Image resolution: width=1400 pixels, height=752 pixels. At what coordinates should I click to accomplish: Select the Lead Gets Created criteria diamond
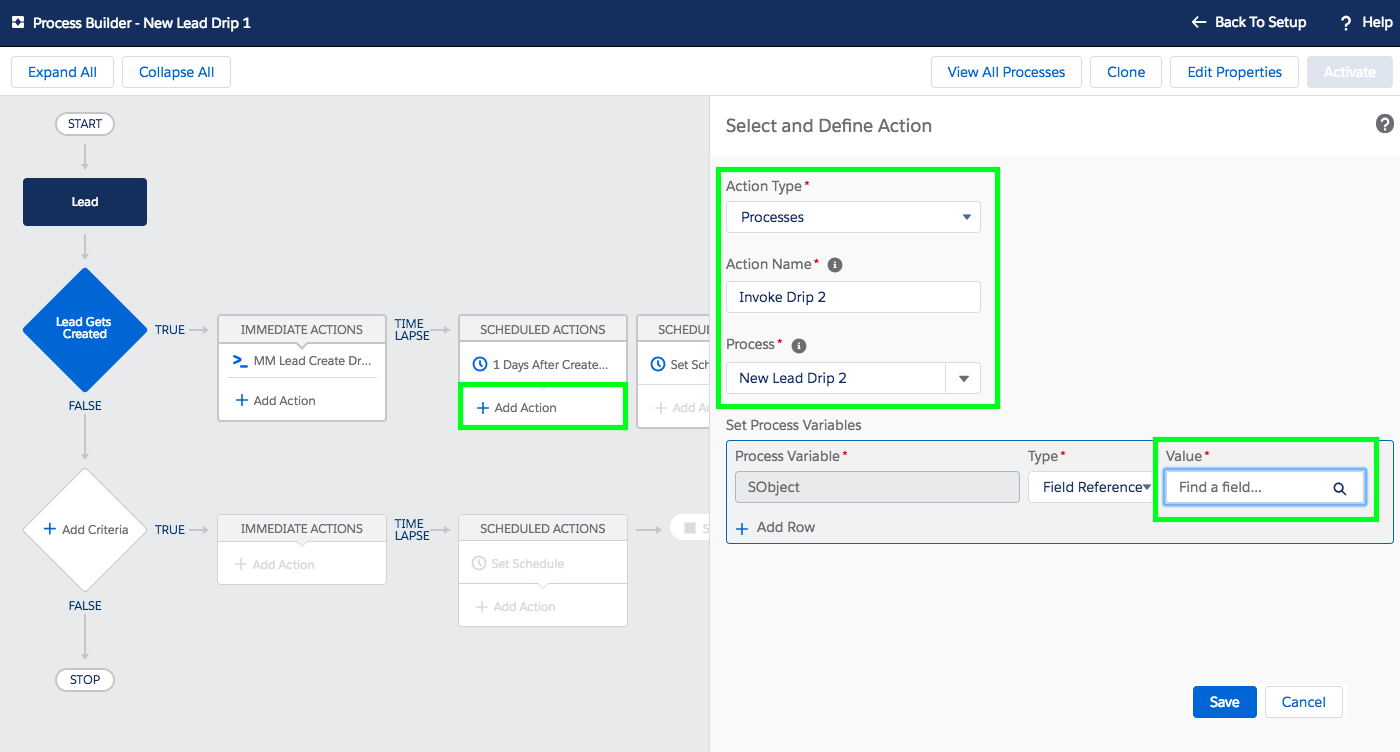pyautogui.click(x=85, y=329)
